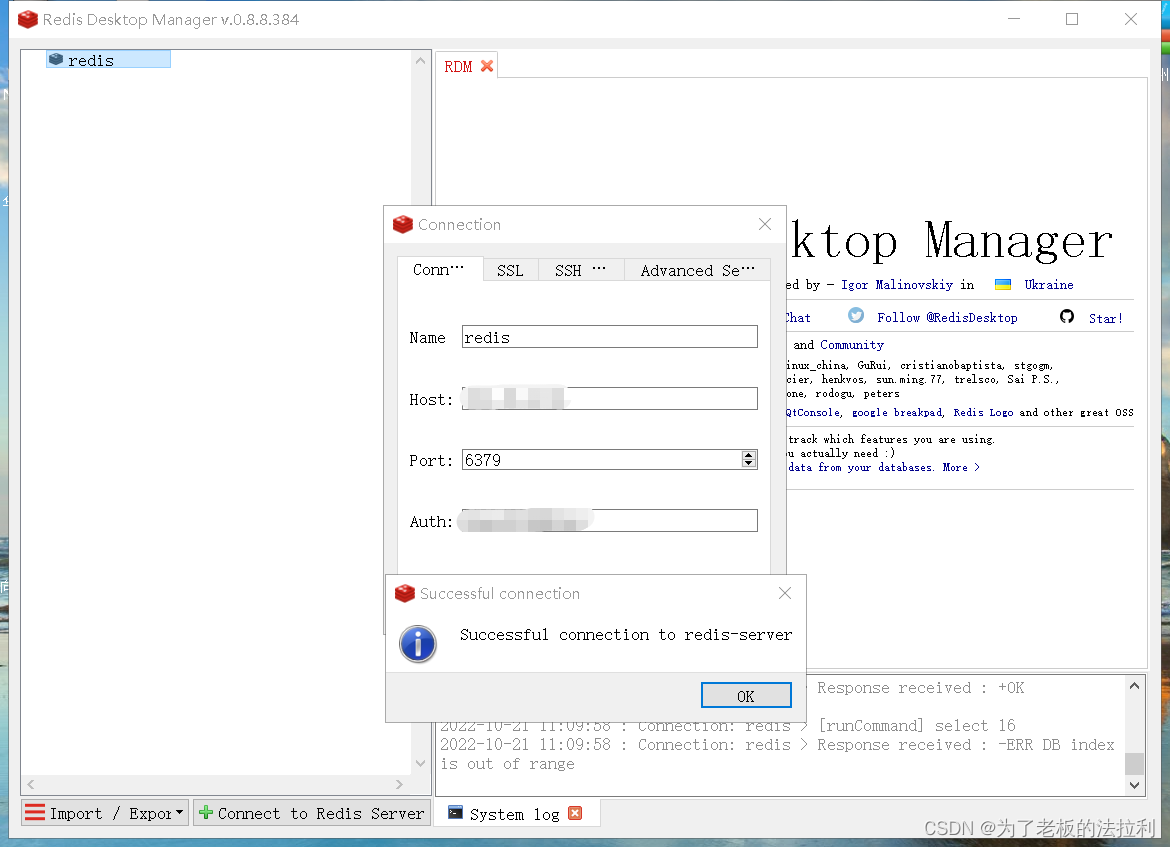Close the System log tab
The width and height of the screenshot is (1170, 847).
pyautogui.click(x=575, y=813)
